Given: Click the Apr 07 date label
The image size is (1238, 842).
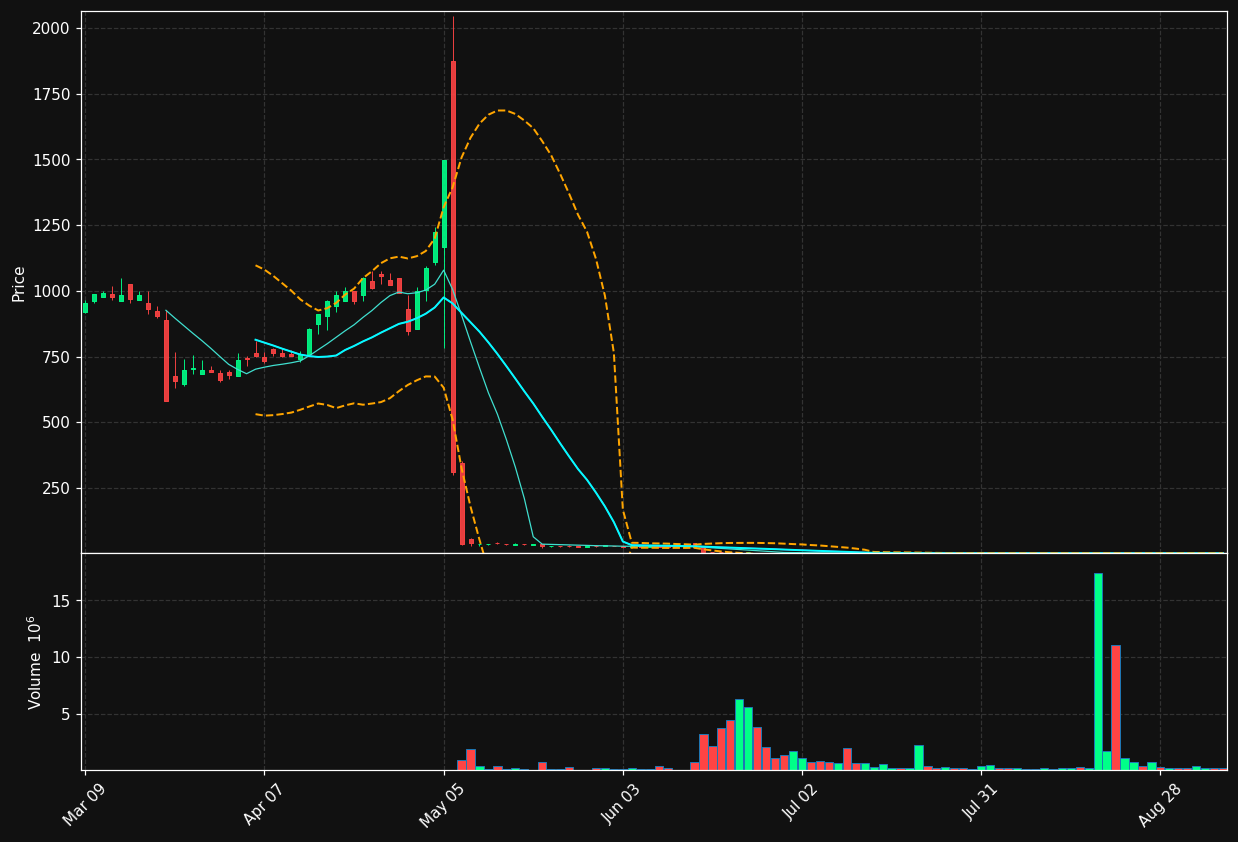Looking at the screenshot, I should [x=264, y=804].
